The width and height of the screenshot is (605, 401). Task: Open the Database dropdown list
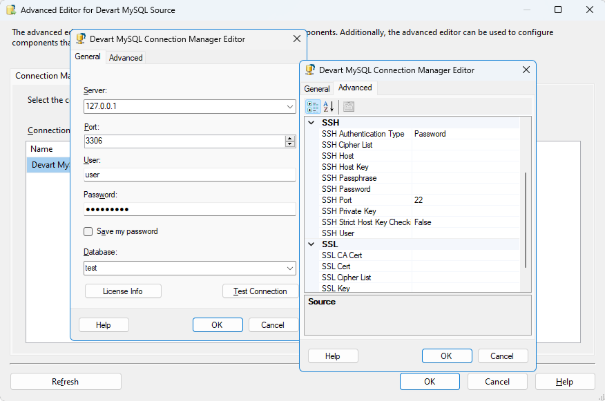[289, 268]
